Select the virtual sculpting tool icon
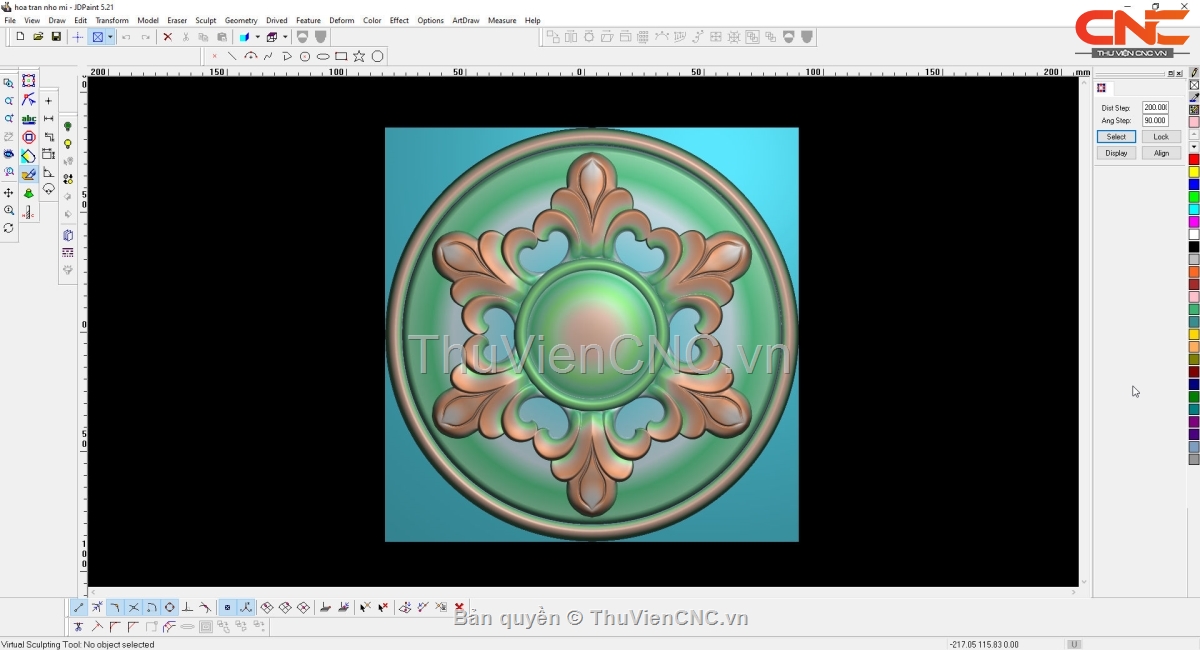The image size is (1200, 650). point(29,174)
